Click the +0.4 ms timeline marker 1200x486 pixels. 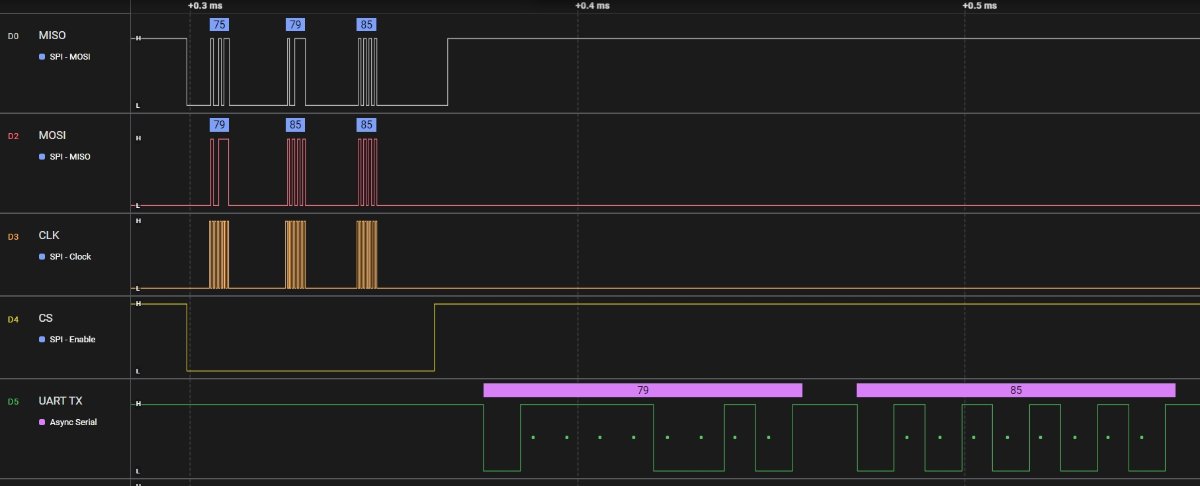pos(591,6)
